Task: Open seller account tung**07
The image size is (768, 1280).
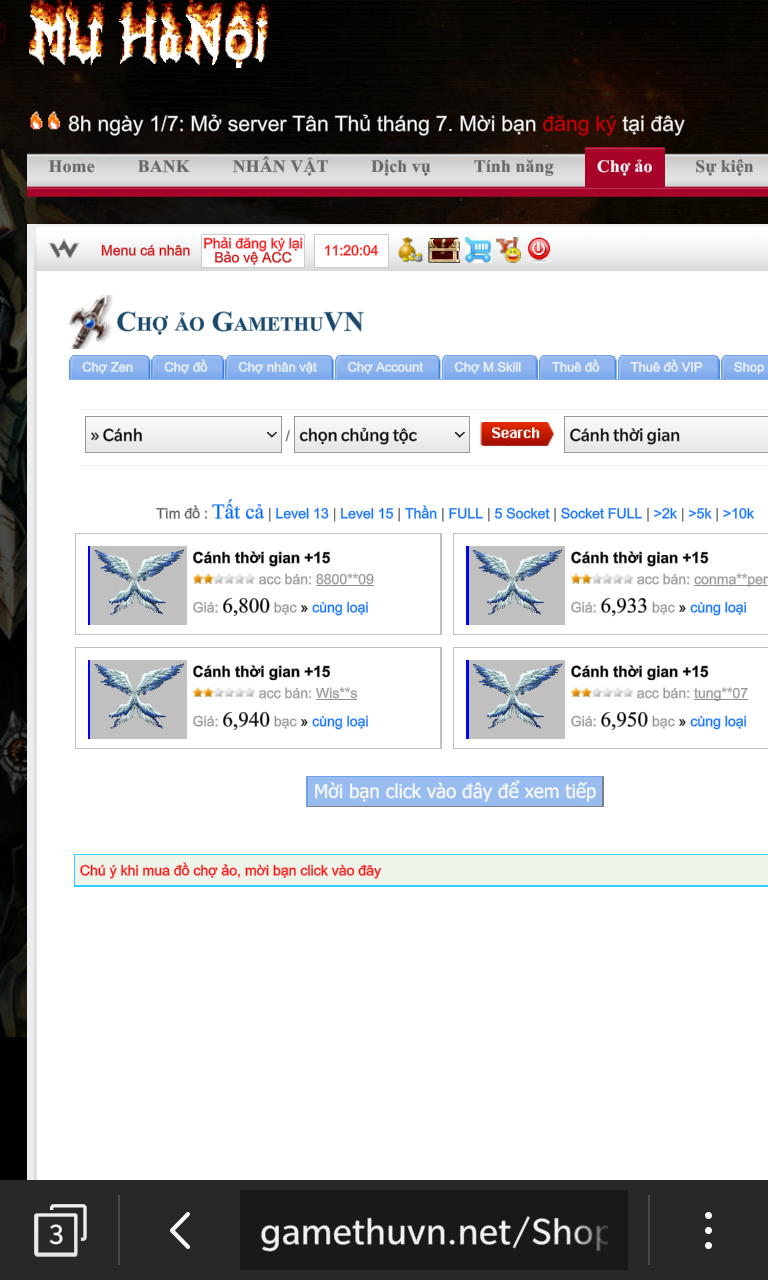Action: coord(721,694)
